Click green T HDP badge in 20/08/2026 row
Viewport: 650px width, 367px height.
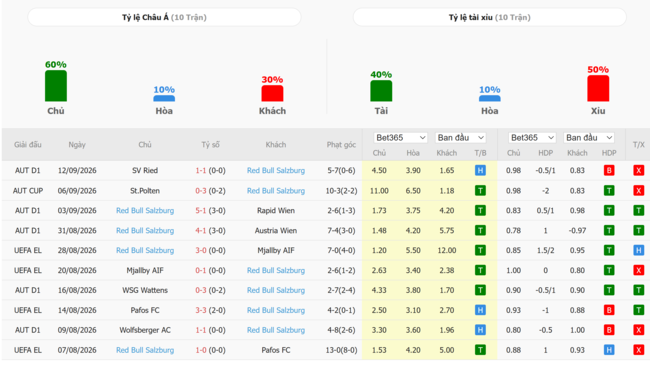click(609, 270)
